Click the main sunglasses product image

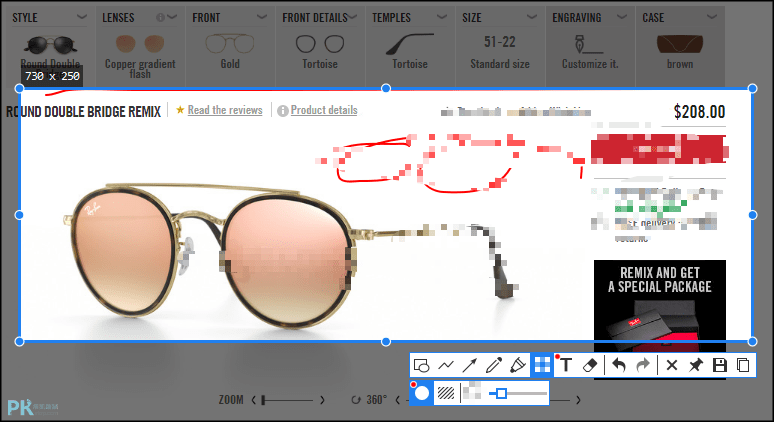click(x=291, y=256)
